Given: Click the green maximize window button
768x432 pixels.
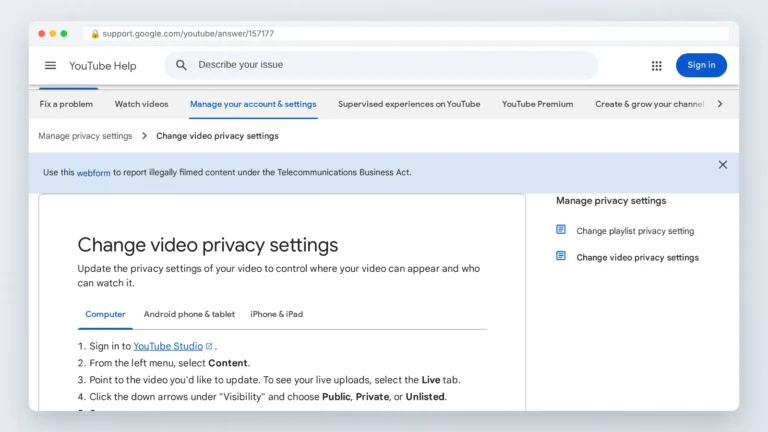Looking at the screenshot, I should pyautogui.click(x=64, y=33).
